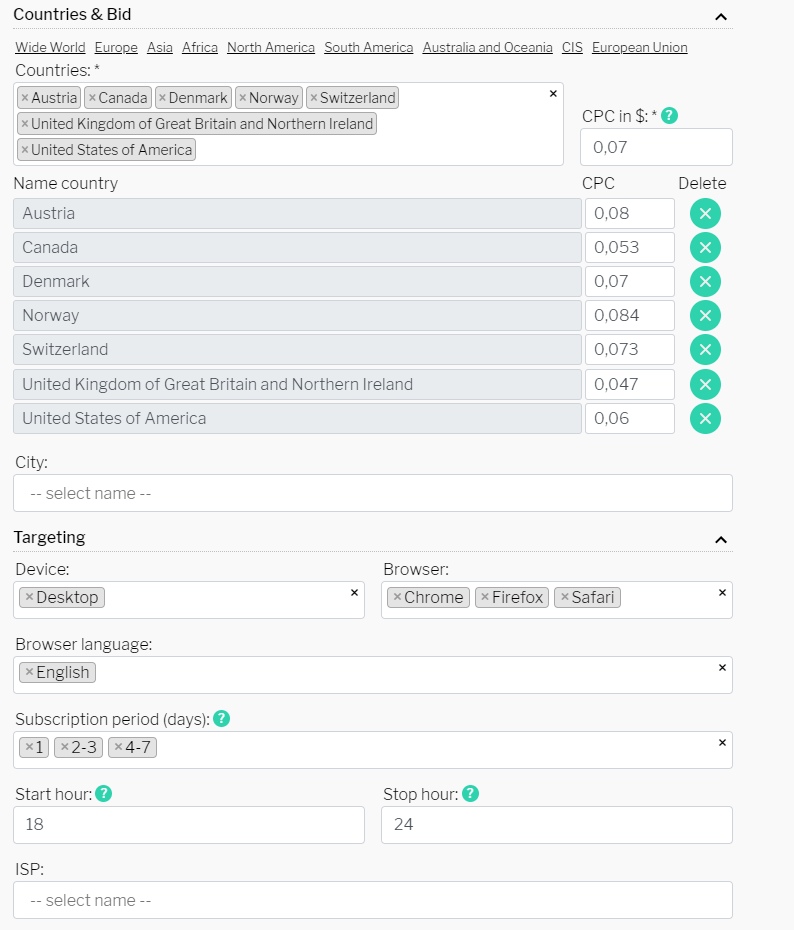The width and height of the screenshot is (794, 930).
Task: Collapse the Countries & Bid section
Action: pos(721,17)
